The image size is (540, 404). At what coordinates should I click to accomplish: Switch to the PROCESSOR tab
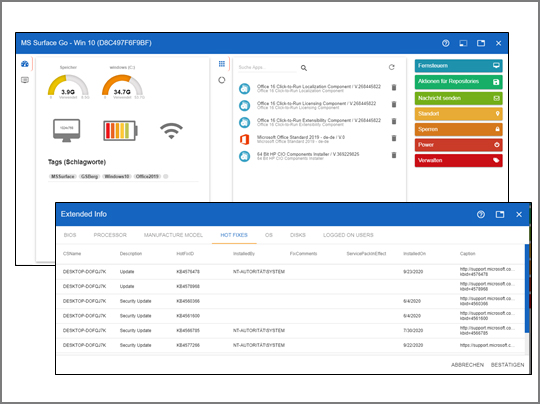(110, 235)
